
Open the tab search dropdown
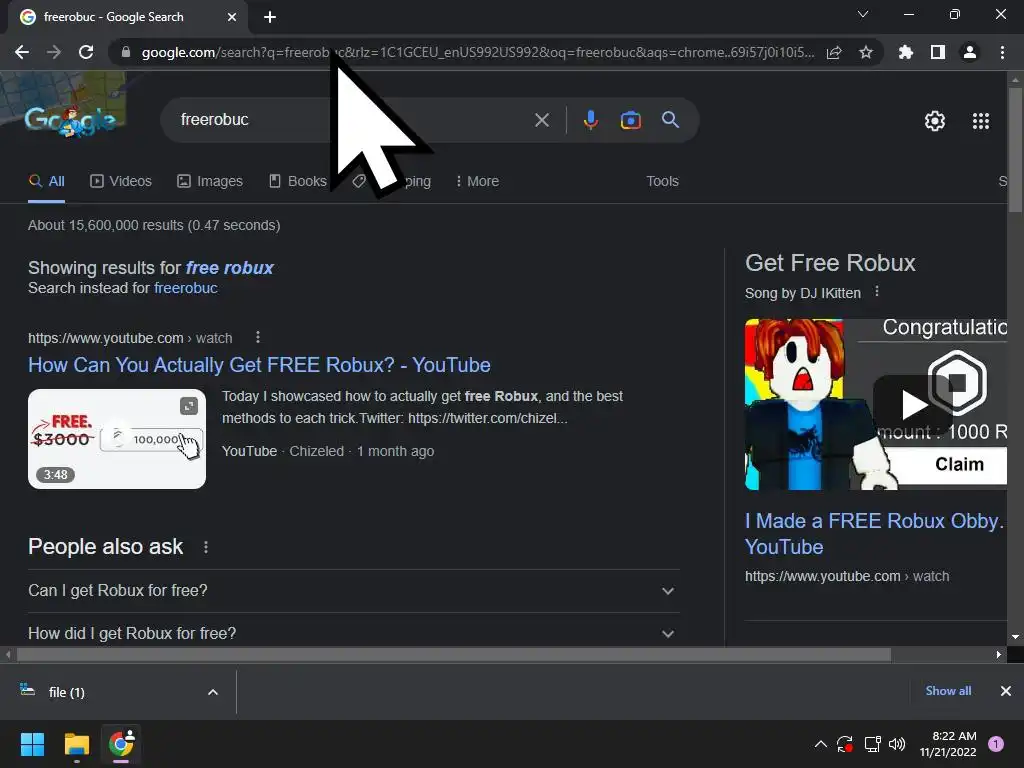[x=863, y=14]
